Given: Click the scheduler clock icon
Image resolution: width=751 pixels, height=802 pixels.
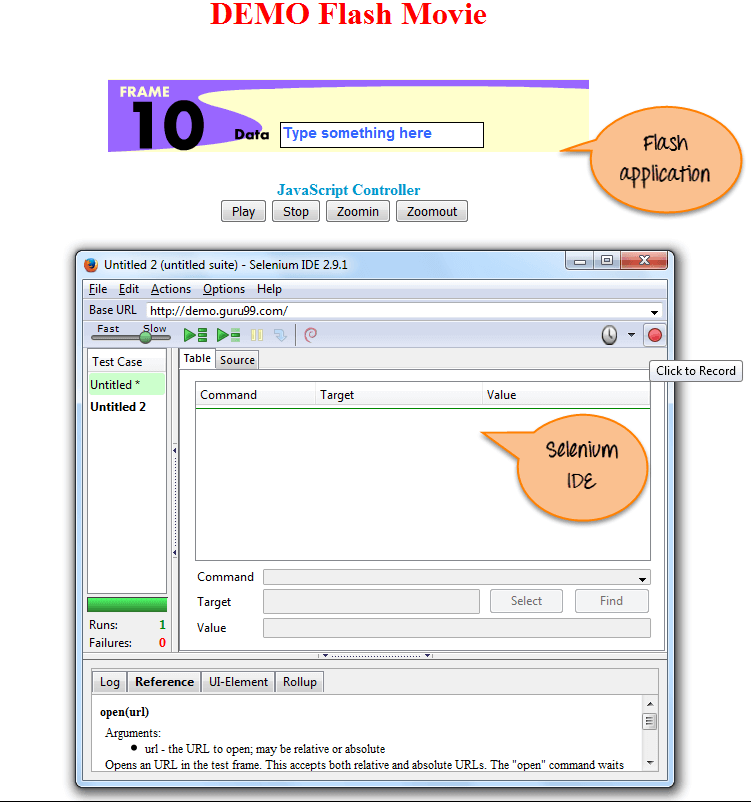Looking at the screenshot, I should tap(609, 336).
